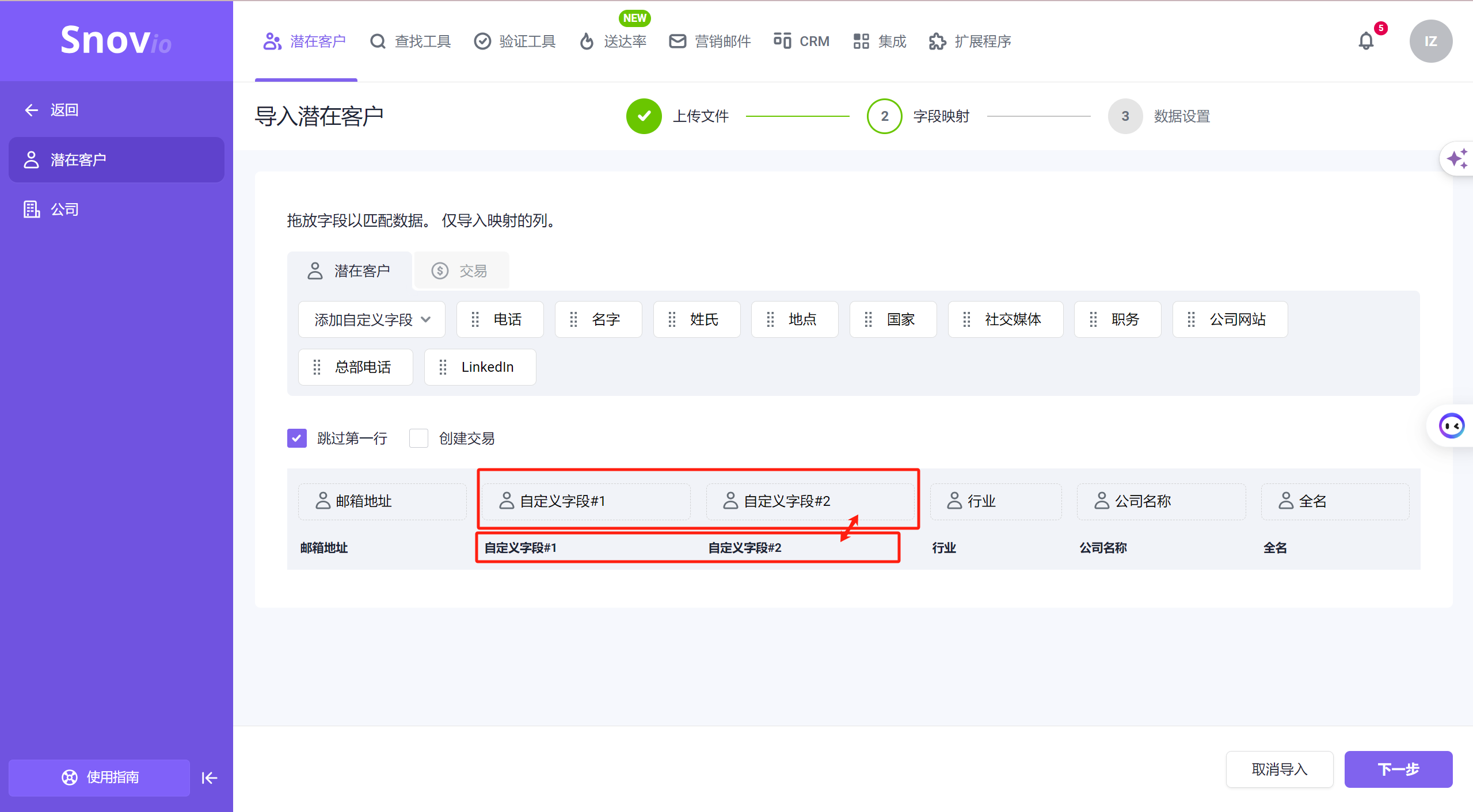The image size is (1473, 812).
Task: Open the 扩展程序 menu
Action: 970,41
